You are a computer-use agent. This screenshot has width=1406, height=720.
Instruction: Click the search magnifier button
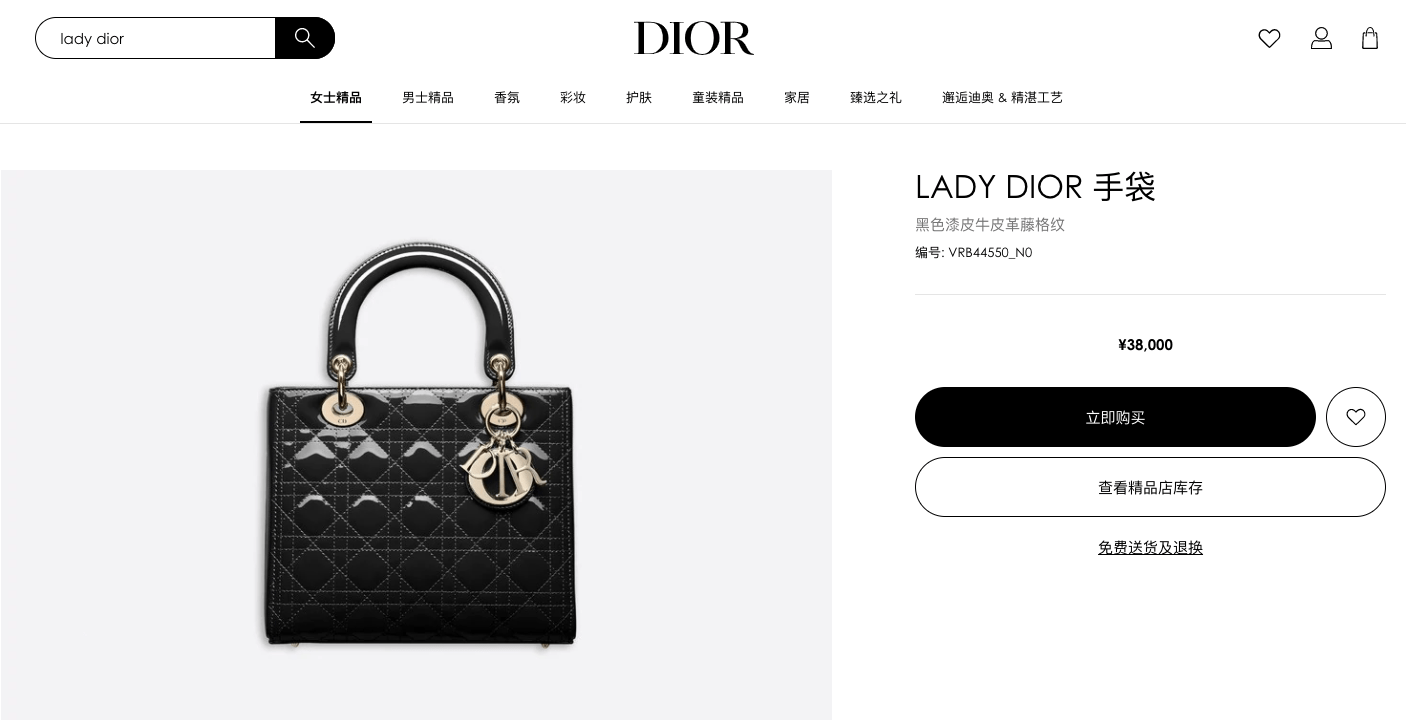pyautogui.click(x=305, y=38)
